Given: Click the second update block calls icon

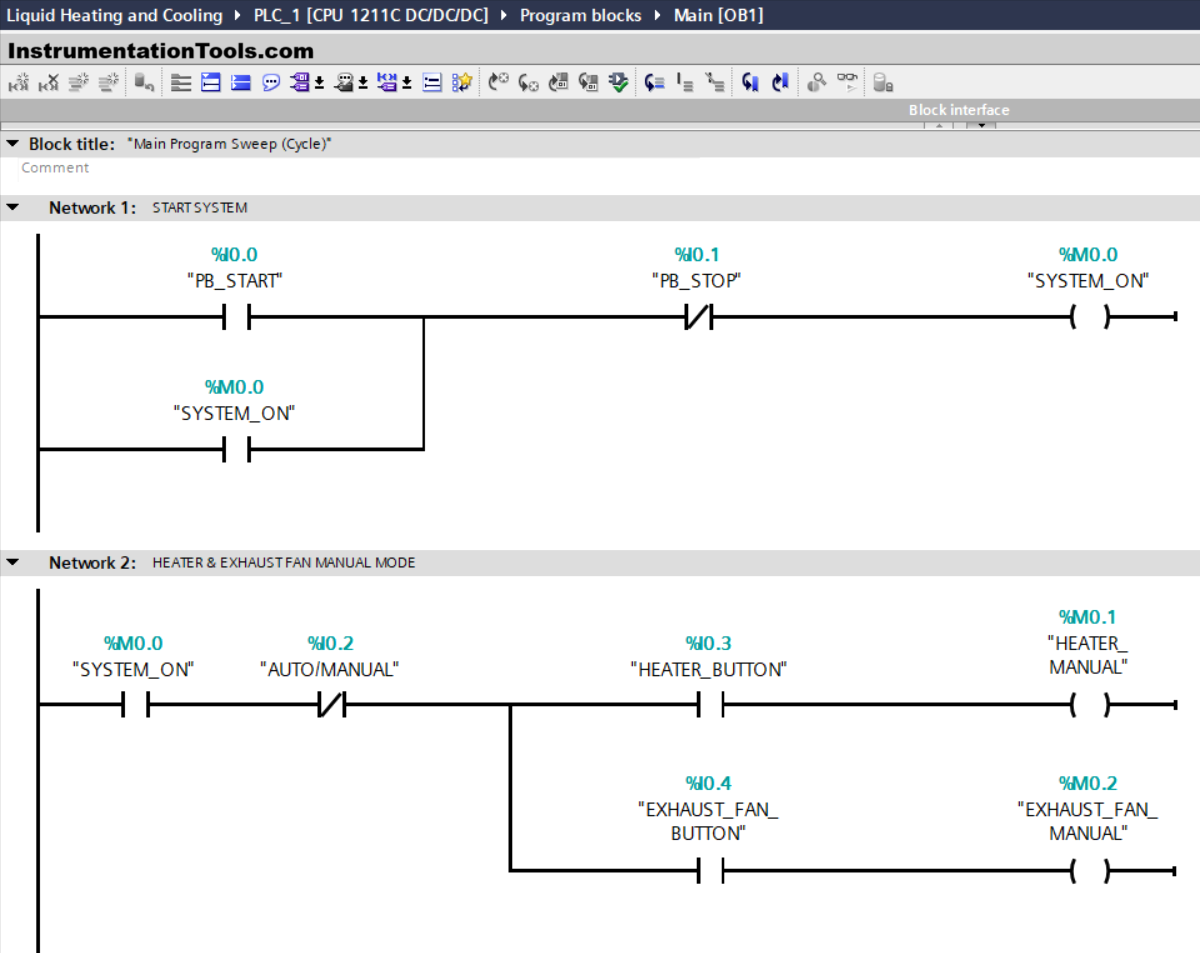Looking at the screenshot, I should click(x=589, y=83).
